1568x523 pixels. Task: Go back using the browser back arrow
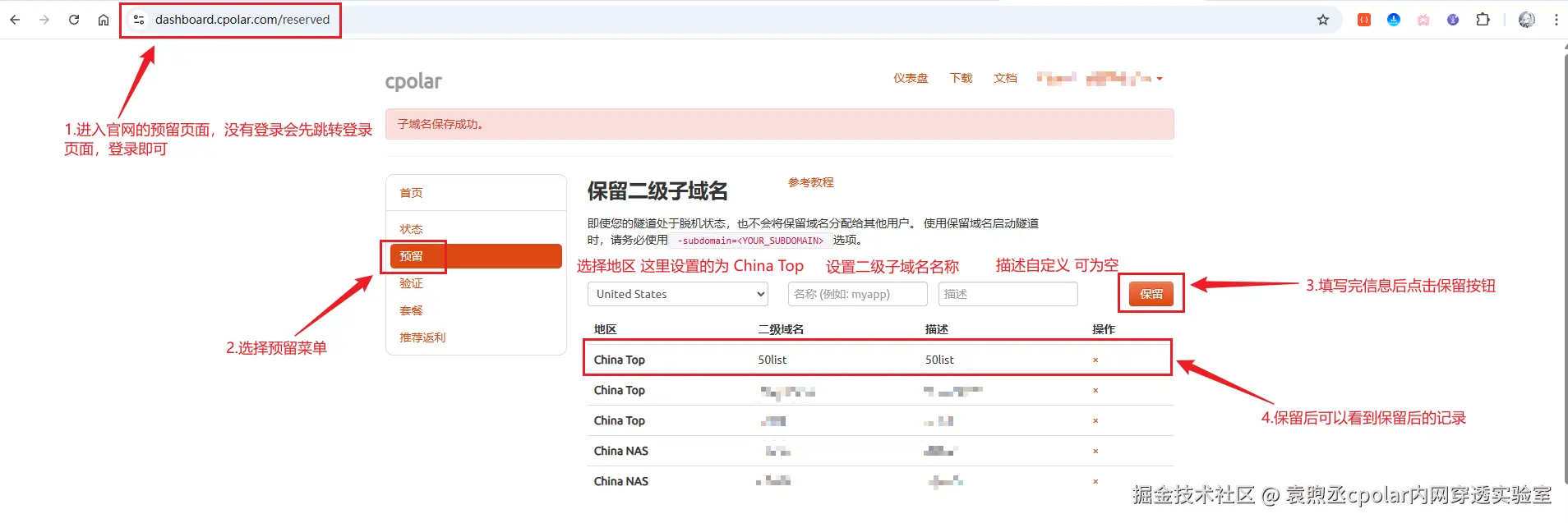click(15, 20)
